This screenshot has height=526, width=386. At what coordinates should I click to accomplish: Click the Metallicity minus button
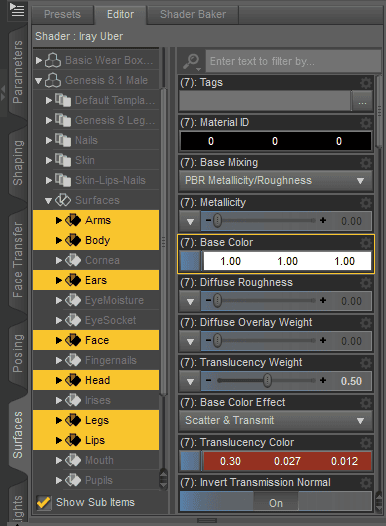click(208, 220)
